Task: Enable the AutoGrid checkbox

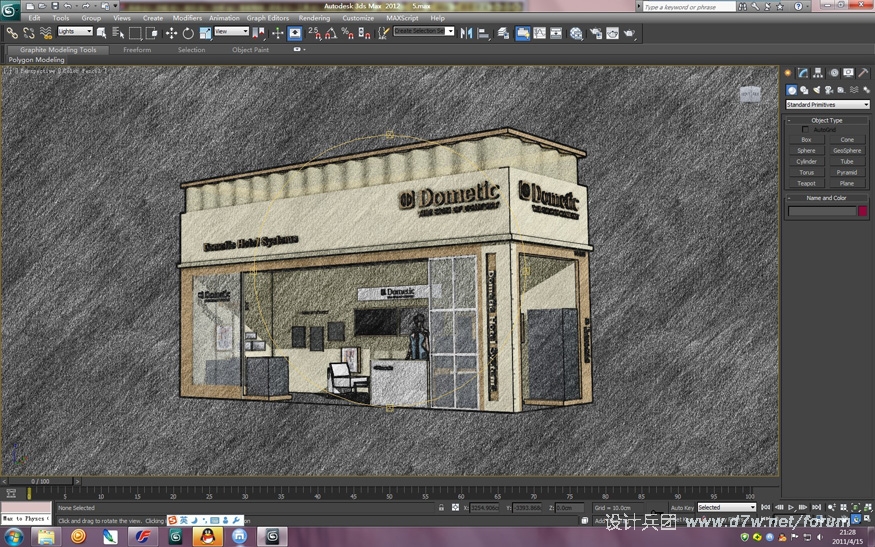Action: (x=805, y=129)
